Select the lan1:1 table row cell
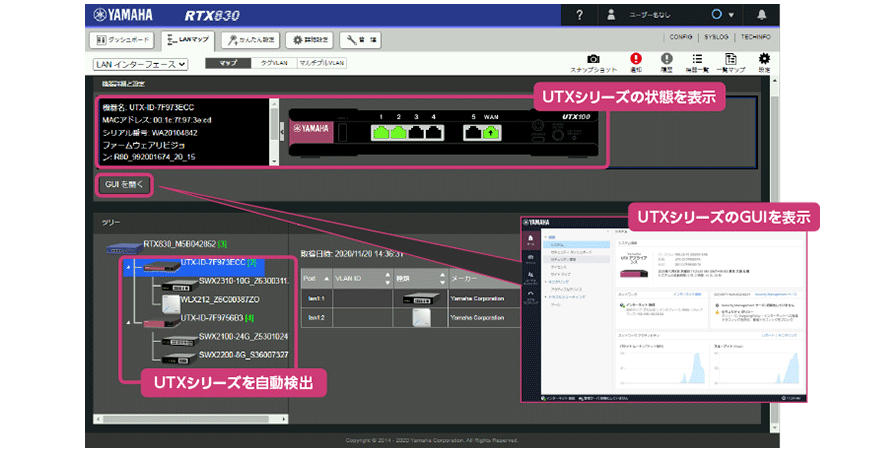 coord(316,298)
